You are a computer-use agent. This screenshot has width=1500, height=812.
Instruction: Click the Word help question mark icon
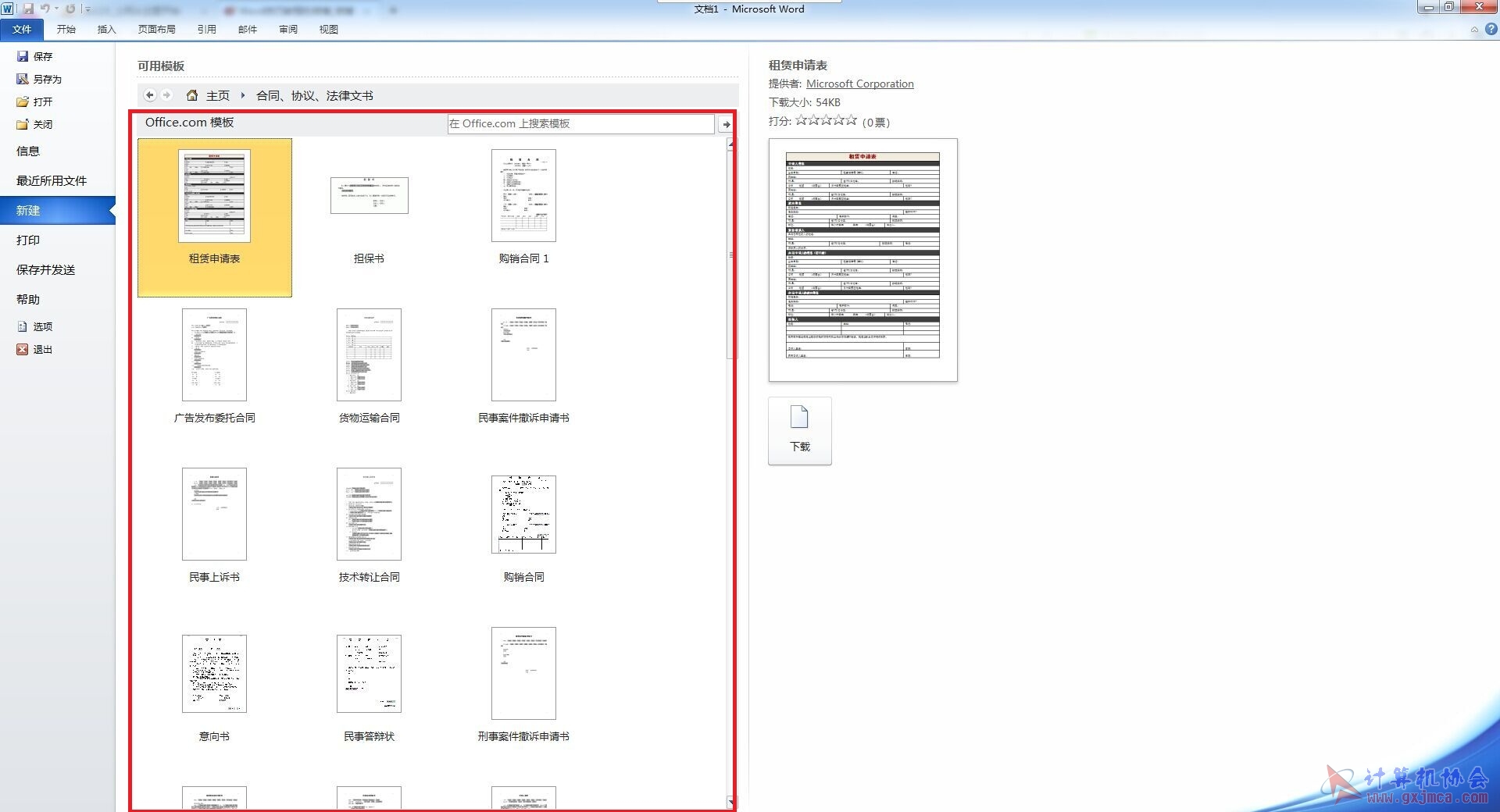(x=1491, y=30)
